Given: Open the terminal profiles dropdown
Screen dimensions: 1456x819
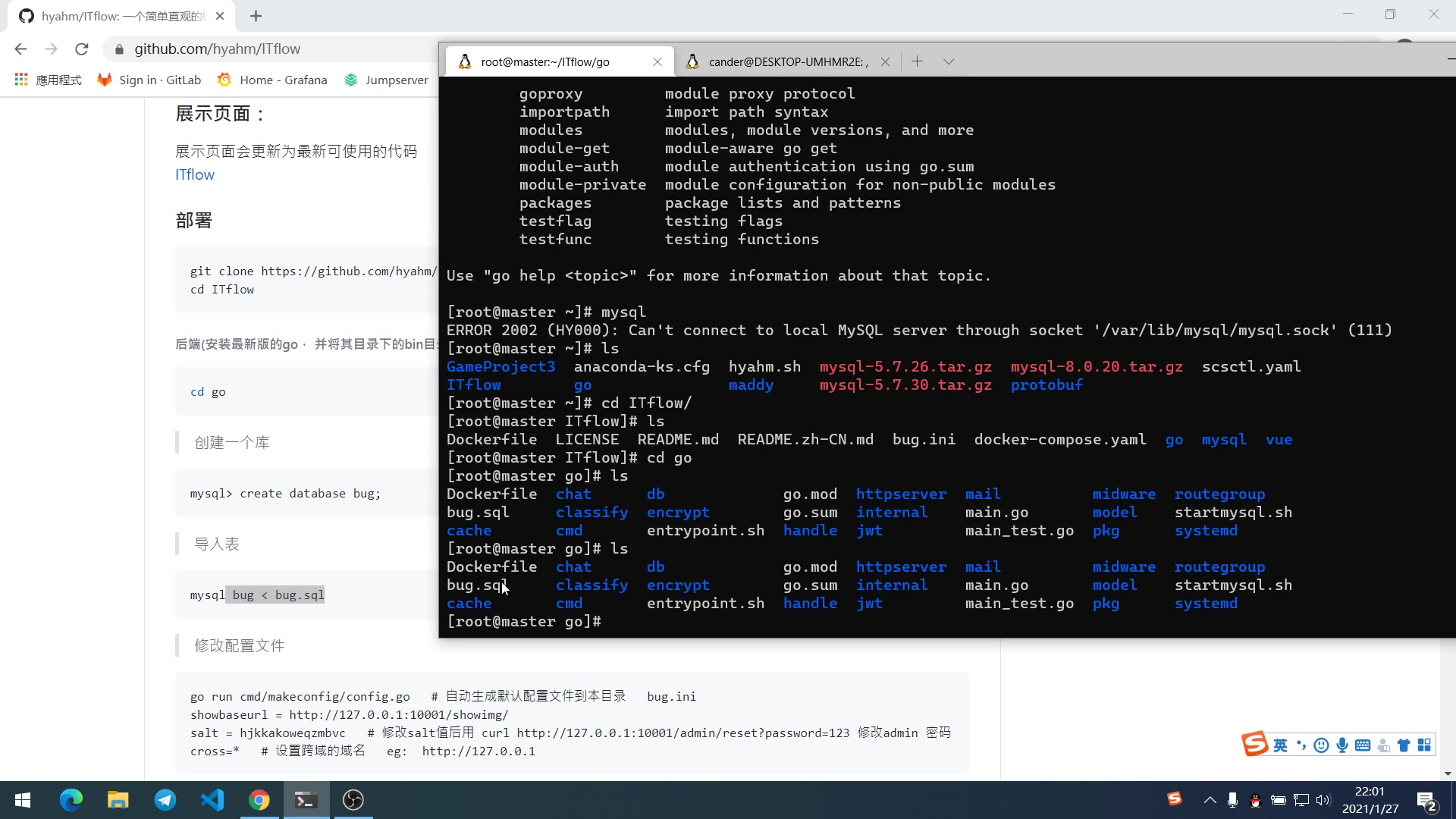Looking at the screenshot, I should tap(949, 61).
